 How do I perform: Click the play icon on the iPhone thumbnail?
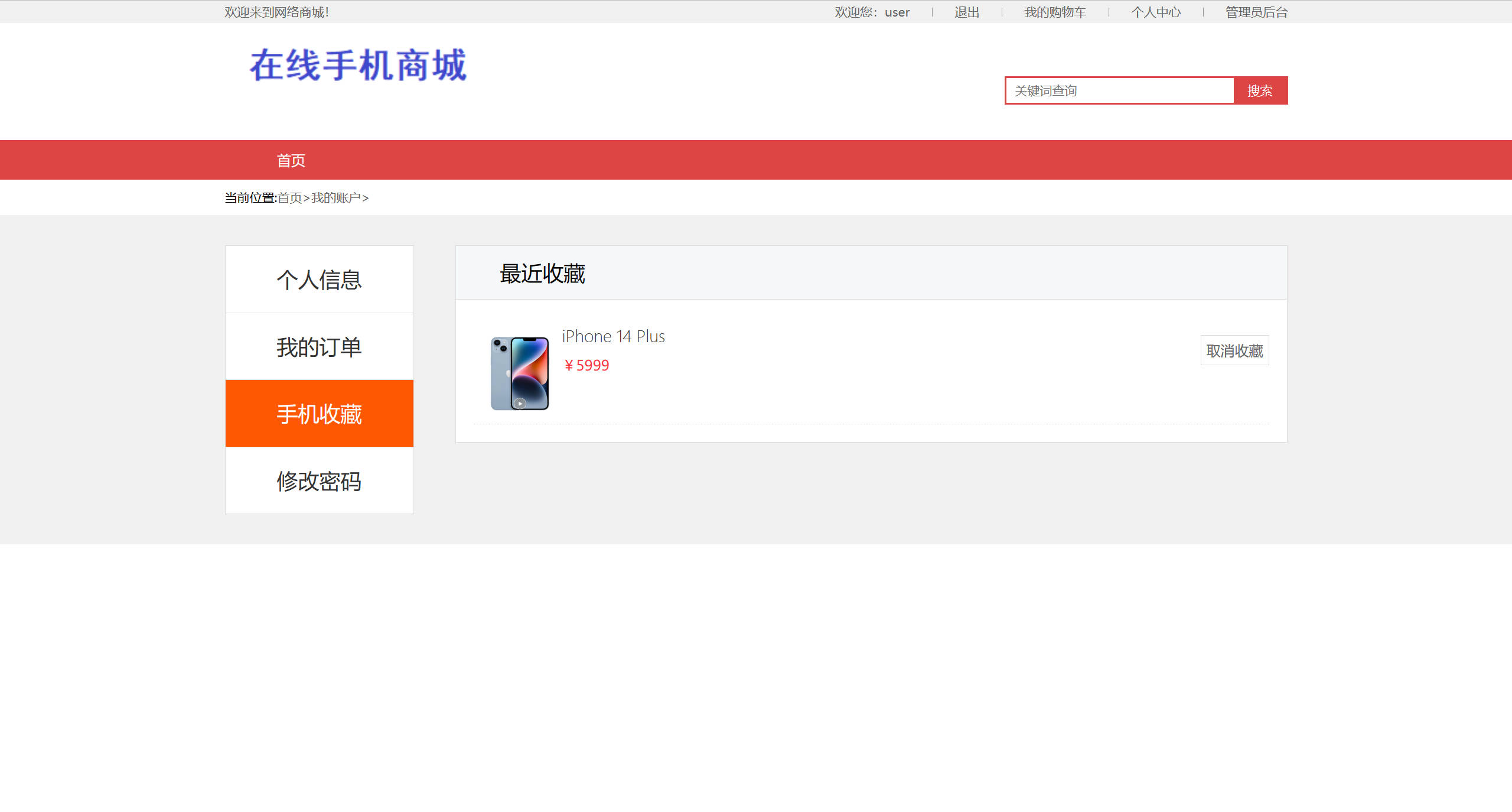519,403
